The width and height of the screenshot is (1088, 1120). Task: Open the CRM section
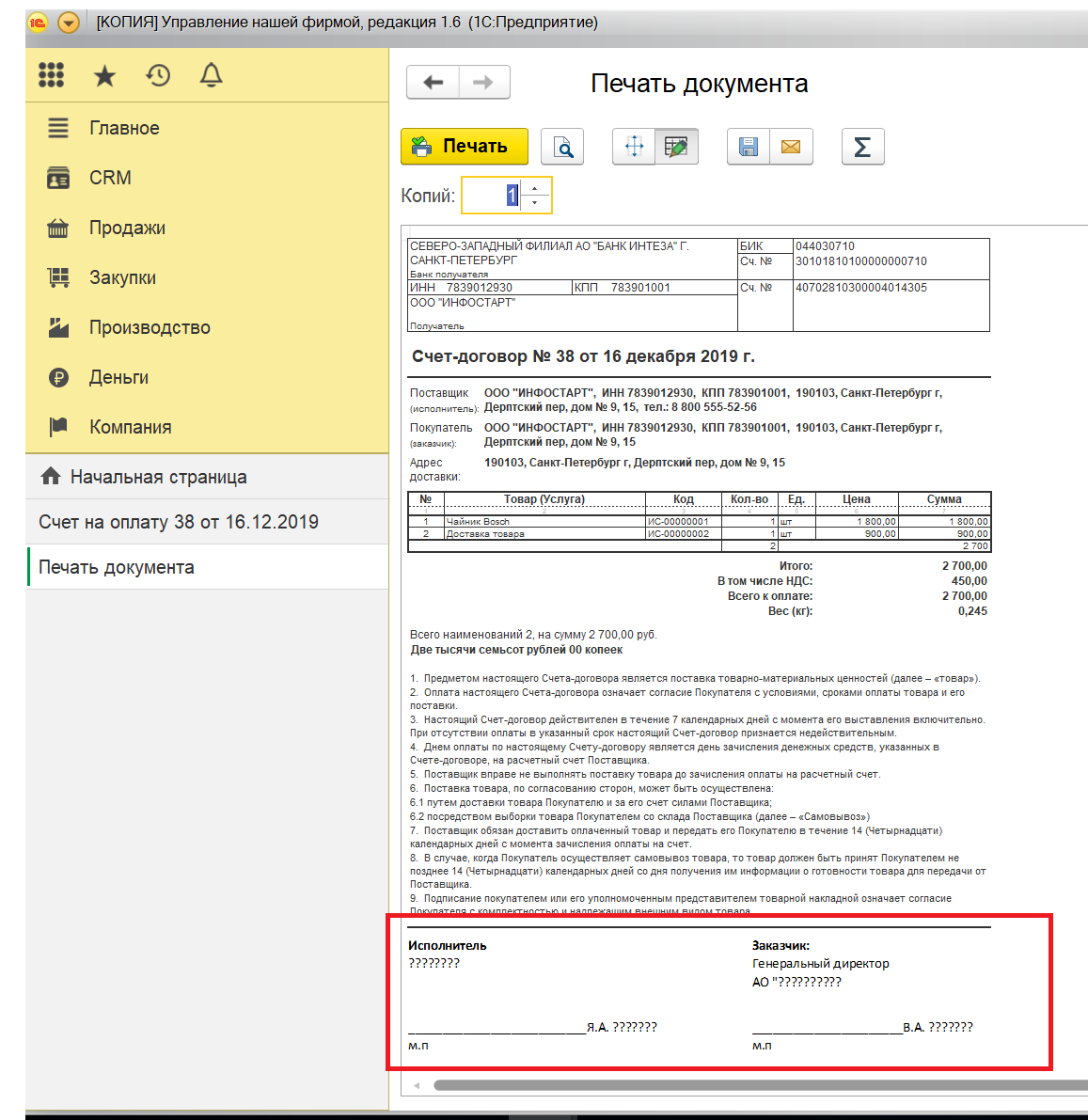click(x=207, y=178)
